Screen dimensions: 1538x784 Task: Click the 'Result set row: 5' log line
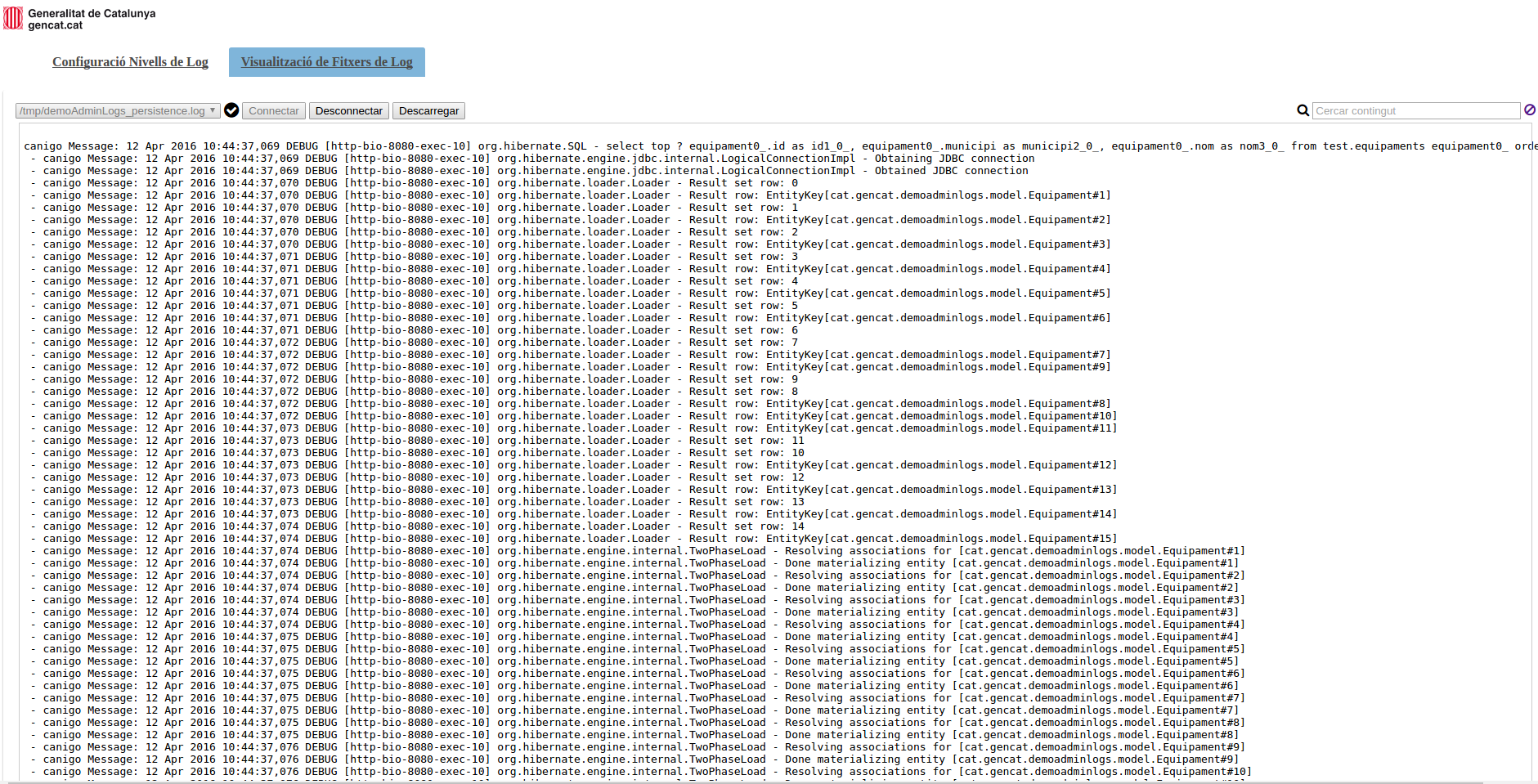(415, 306)
